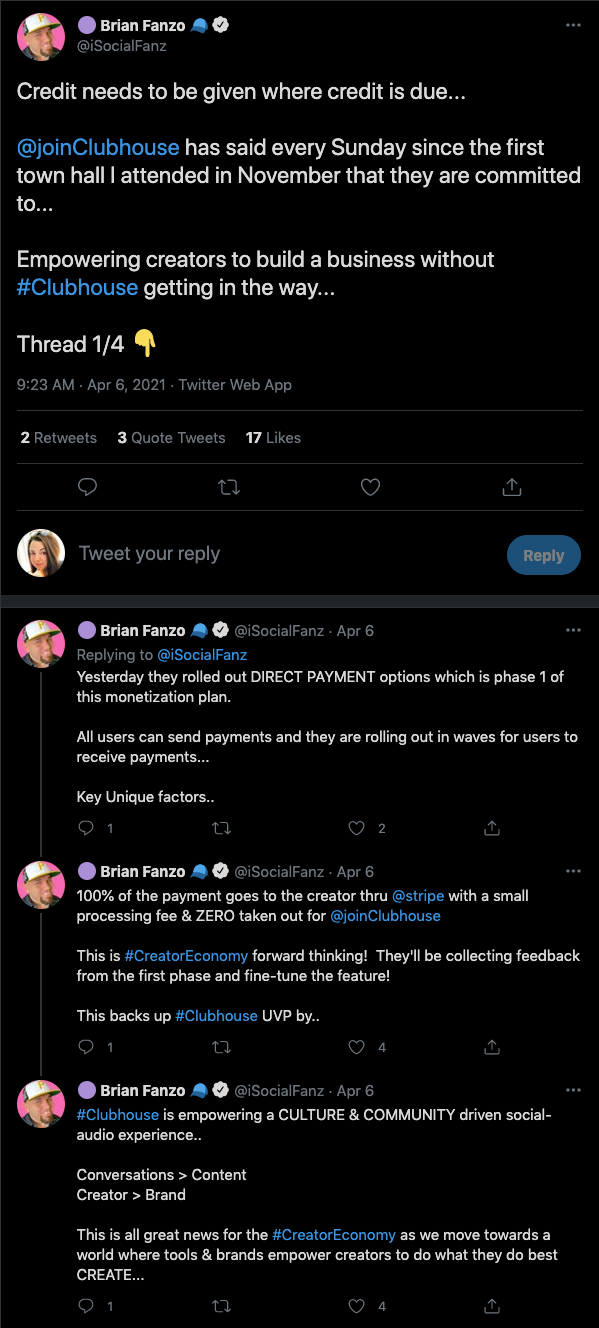Open the more options menu on the @stripe tweet

573,869
